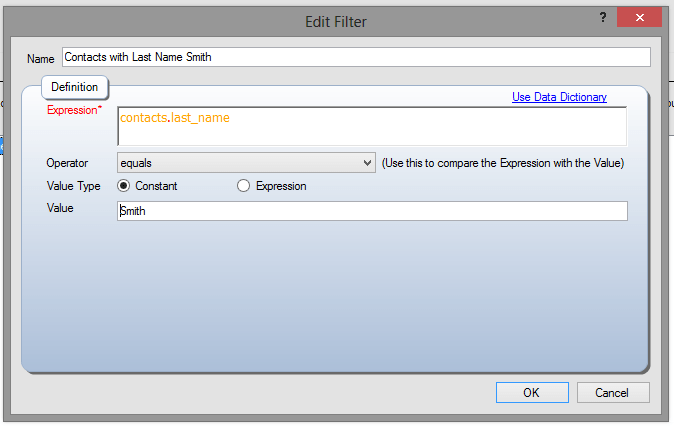Click the help question mark icon

tap(603, 17)
